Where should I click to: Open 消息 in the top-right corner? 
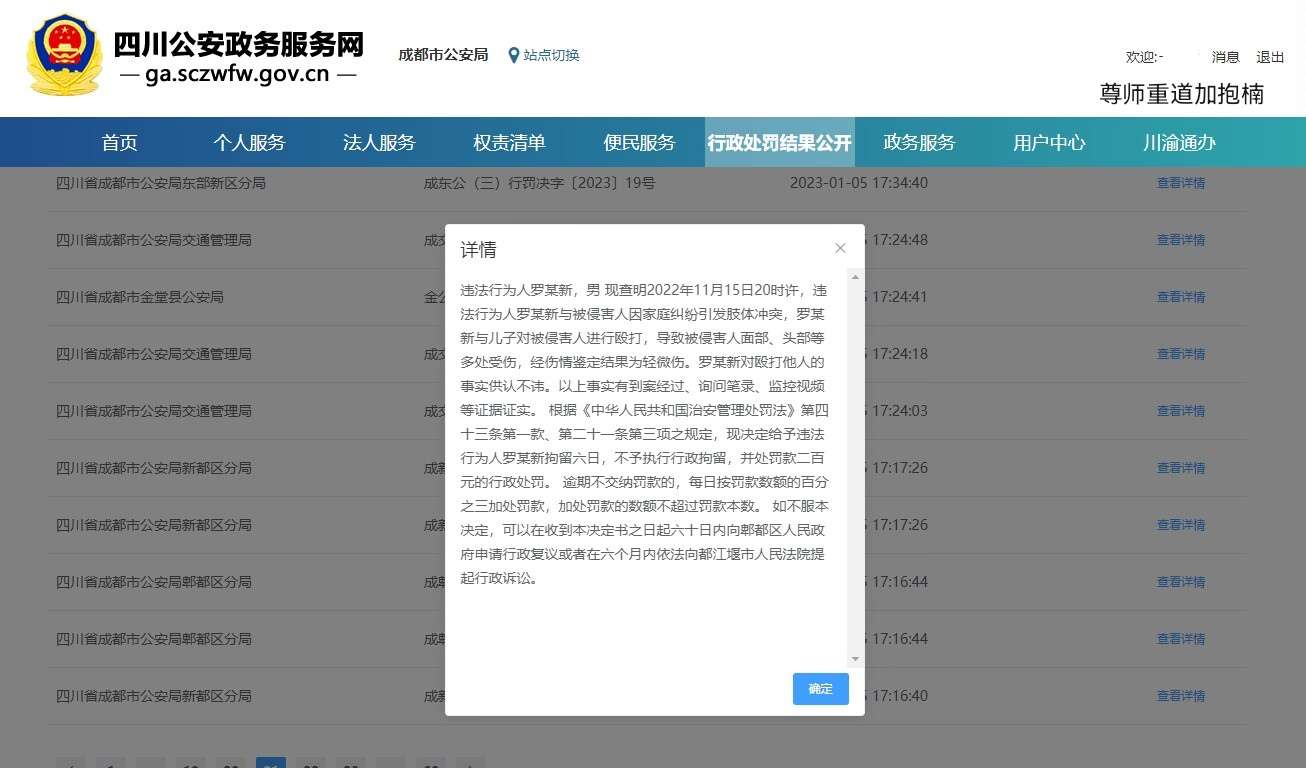coord(1225,57)
